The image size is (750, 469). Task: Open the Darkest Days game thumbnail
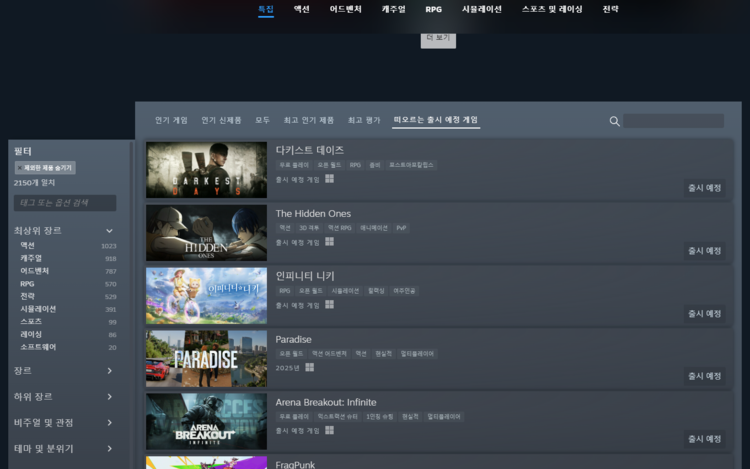pos(206,170)
